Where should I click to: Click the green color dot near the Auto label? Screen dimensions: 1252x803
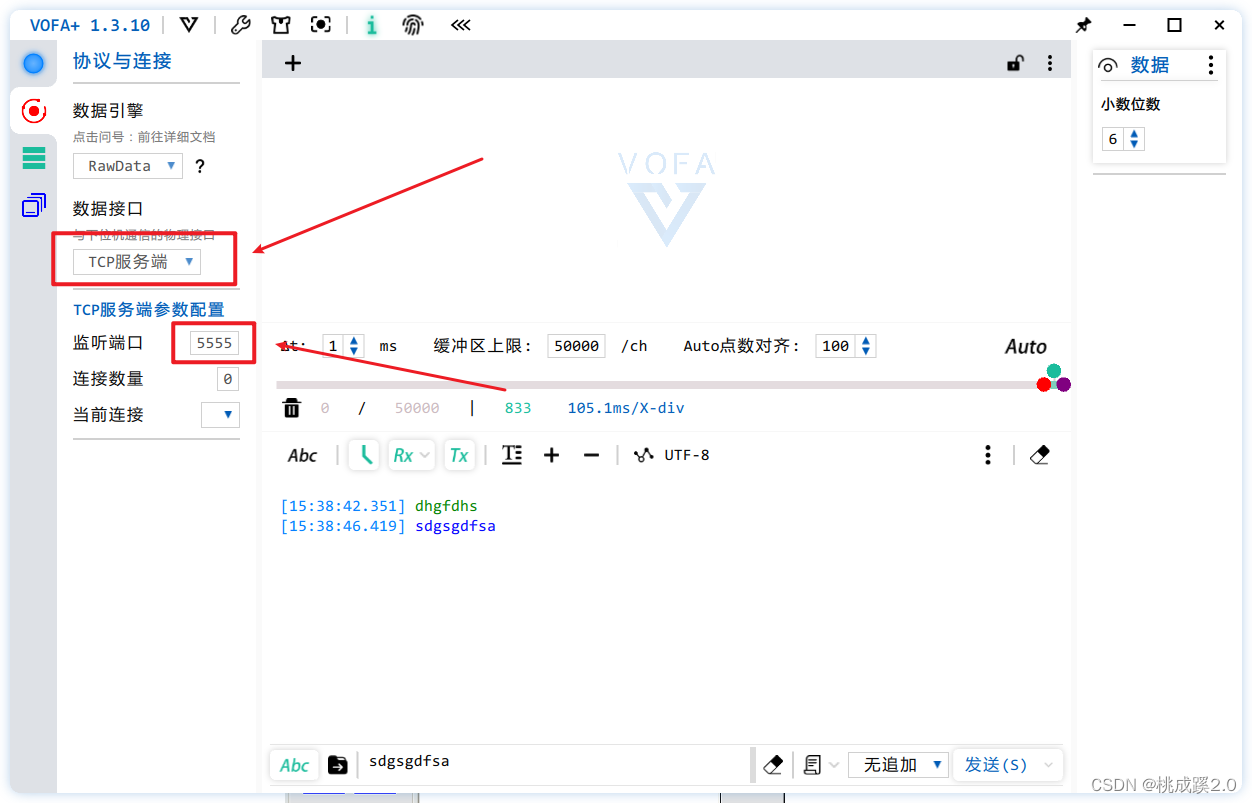tap(1055, 369)
